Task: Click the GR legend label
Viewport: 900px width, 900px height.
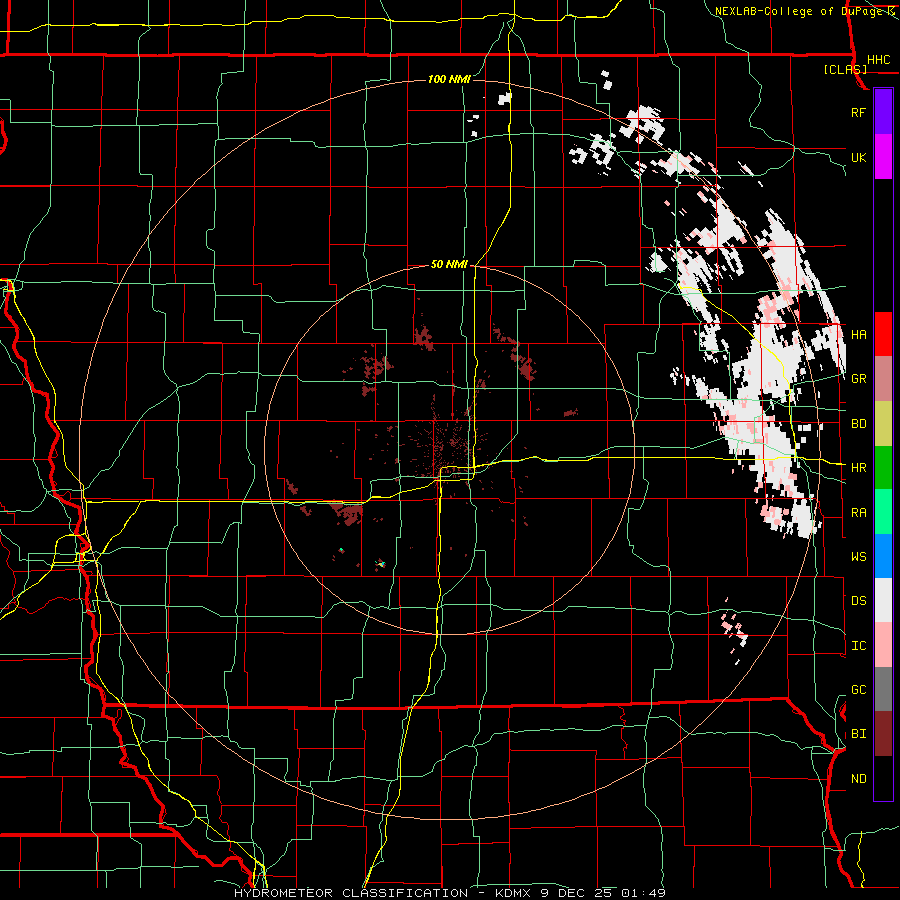Action: pos(858,379)
